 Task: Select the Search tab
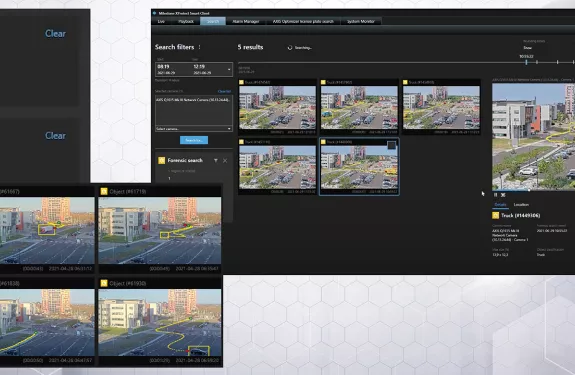point(213,21)
